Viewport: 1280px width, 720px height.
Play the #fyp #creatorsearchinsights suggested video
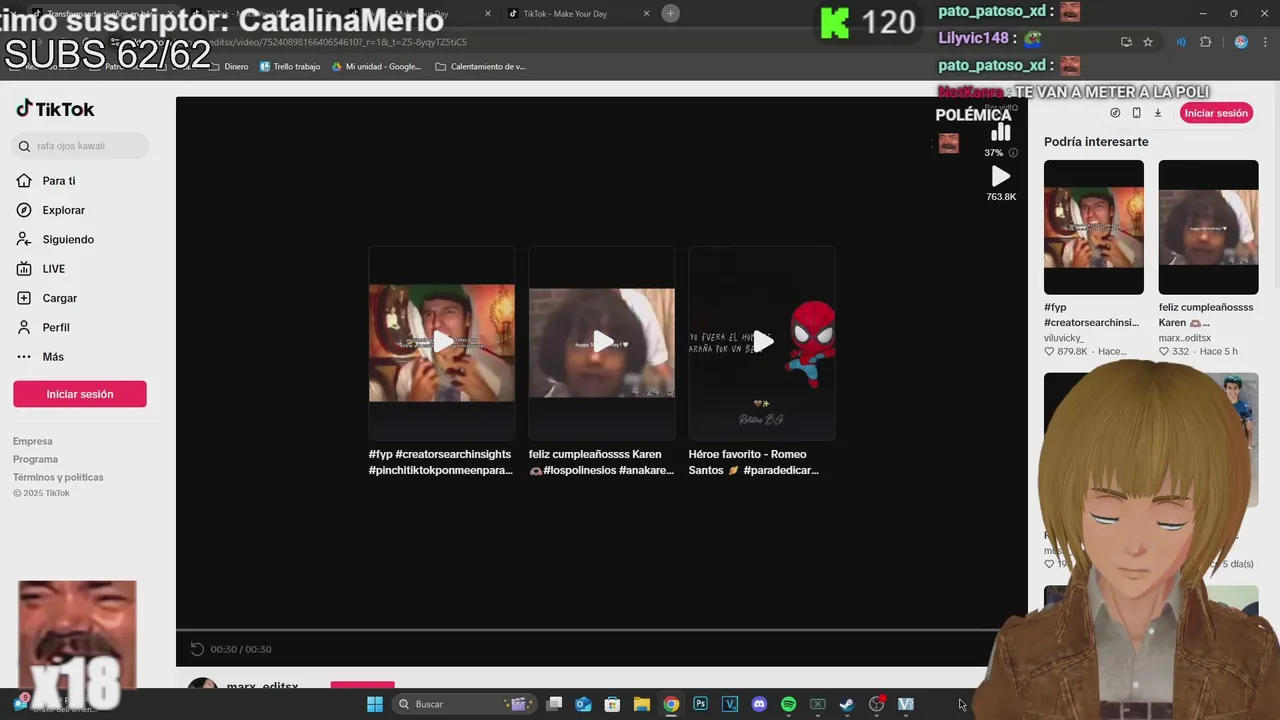click(x=442, y=343)
